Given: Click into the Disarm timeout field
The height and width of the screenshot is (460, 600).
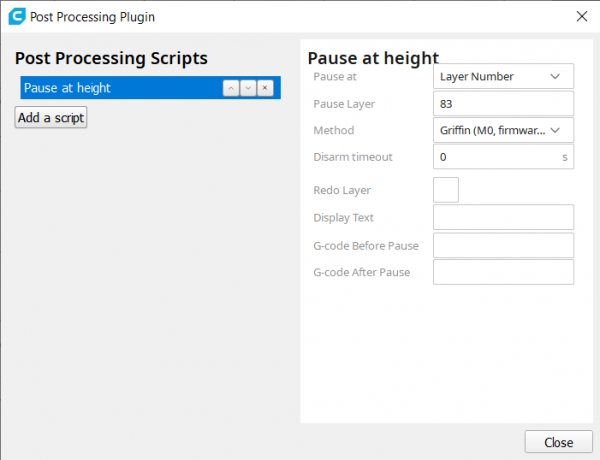Looking at the screenshot, I should click(x=495, y=157).
